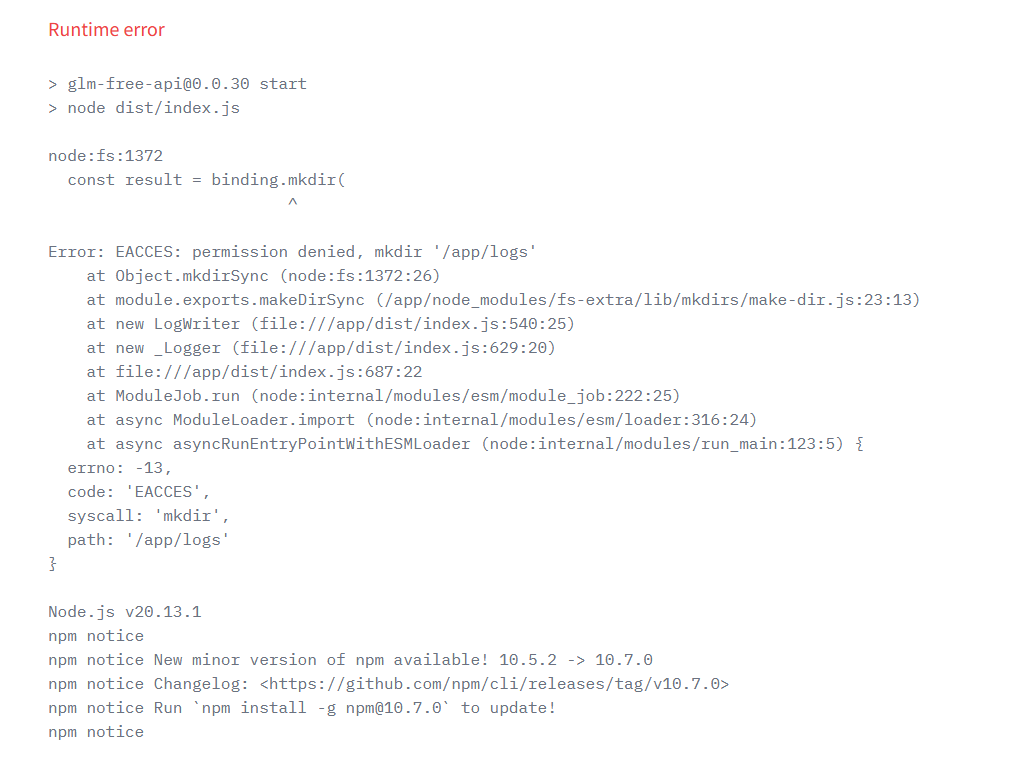Click the errno: -13 property line

120,468
